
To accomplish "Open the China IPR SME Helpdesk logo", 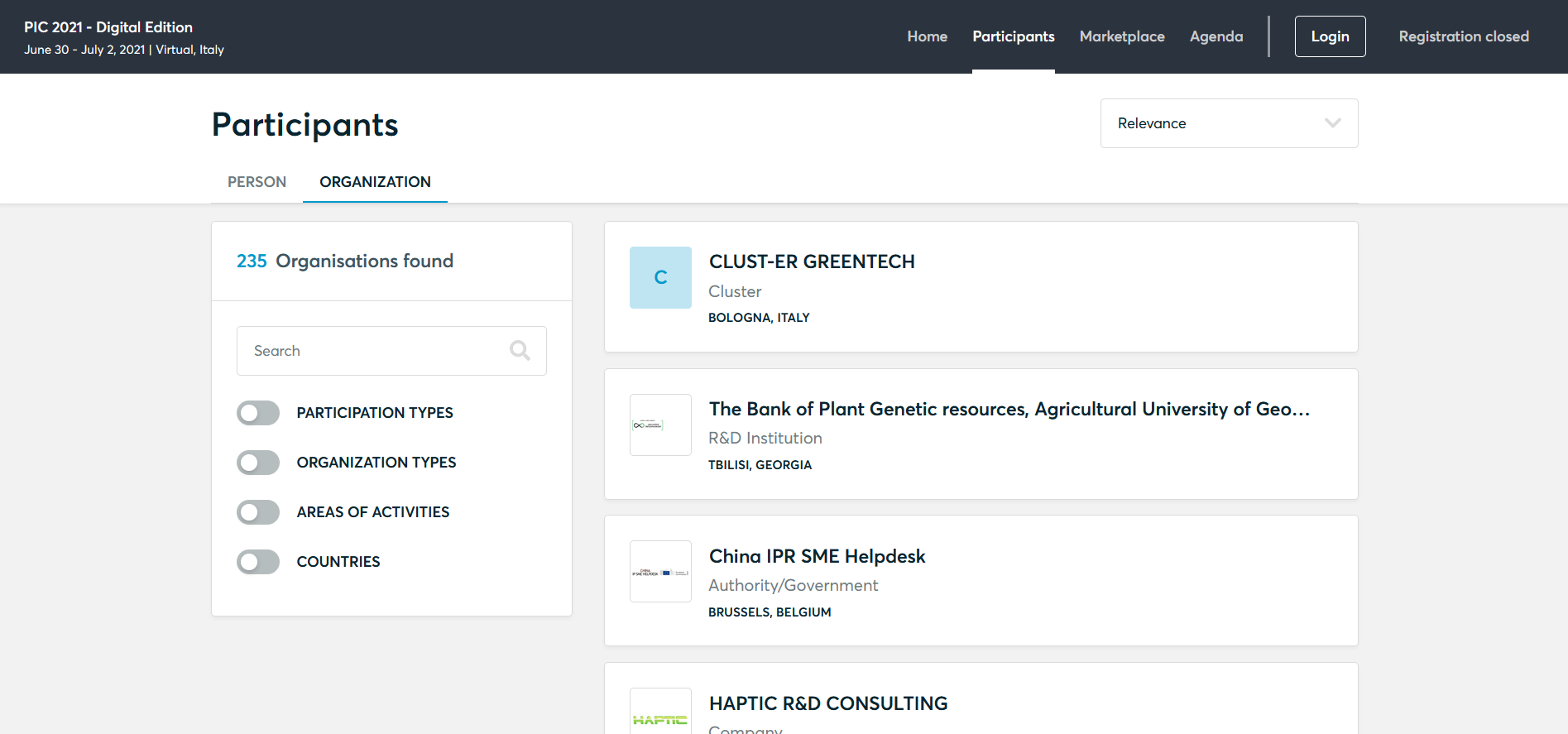I will (660, 572).
